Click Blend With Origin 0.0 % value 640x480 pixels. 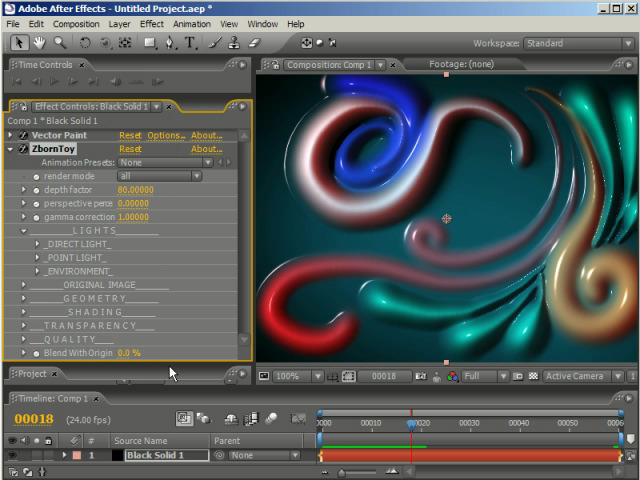click(x=129, y=353)
